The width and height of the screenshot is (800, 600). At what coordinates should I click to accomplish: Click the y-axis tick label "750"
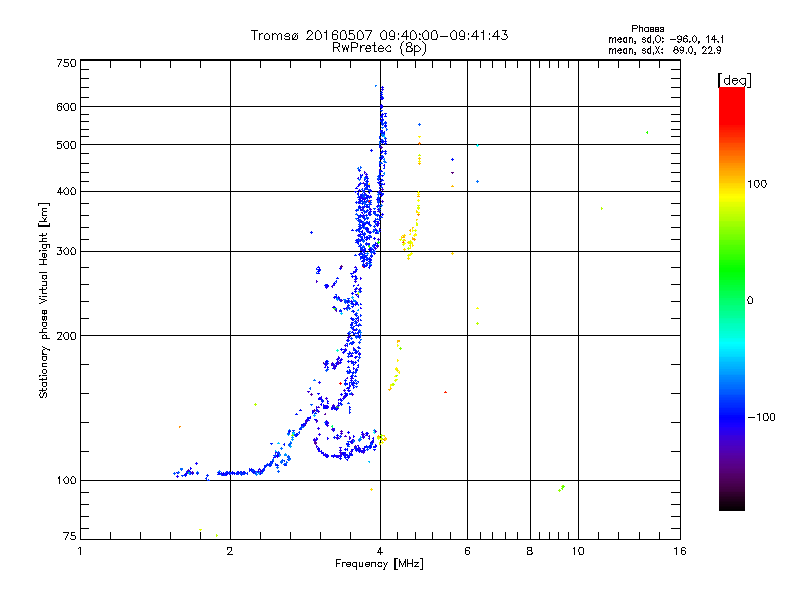click(66, 63)
